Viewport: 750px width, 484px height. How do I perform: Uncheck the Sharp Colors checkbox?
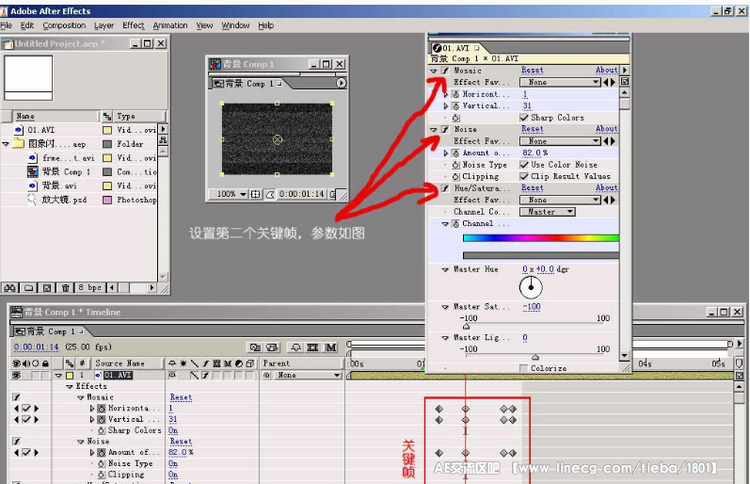(x=524, y=118)
